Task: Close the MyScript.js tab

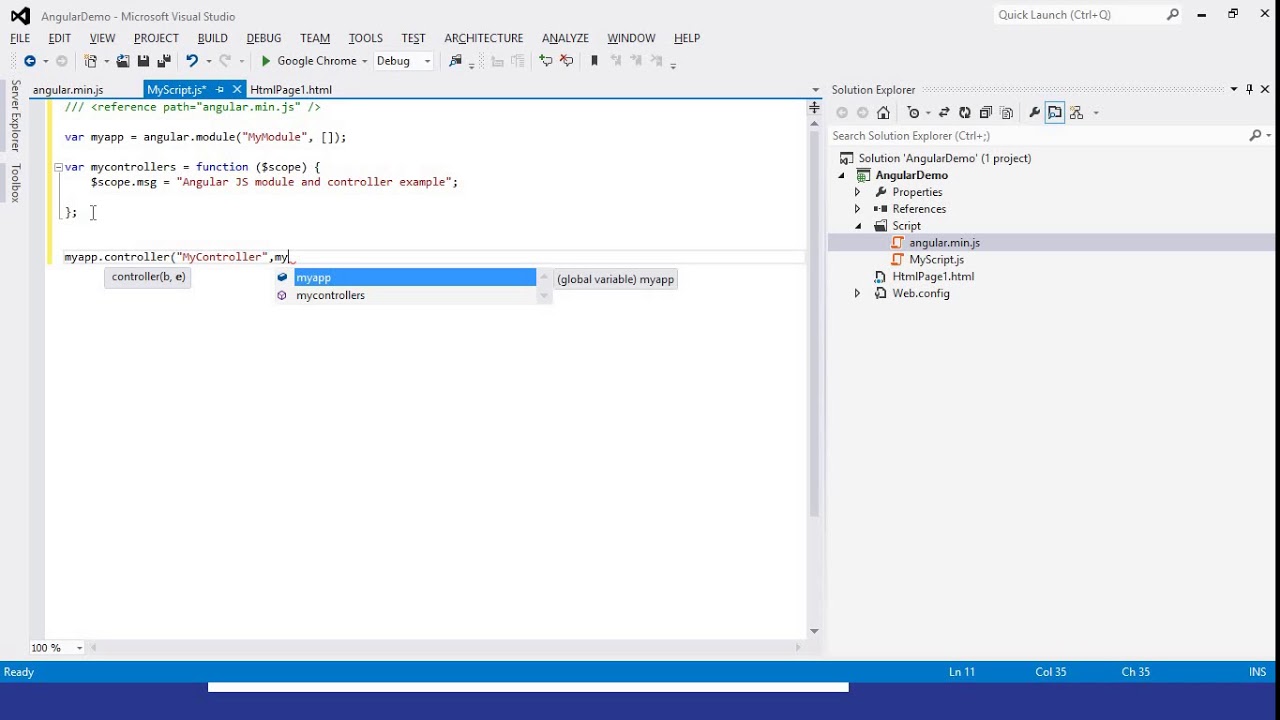Action: [x=237, y=90]
